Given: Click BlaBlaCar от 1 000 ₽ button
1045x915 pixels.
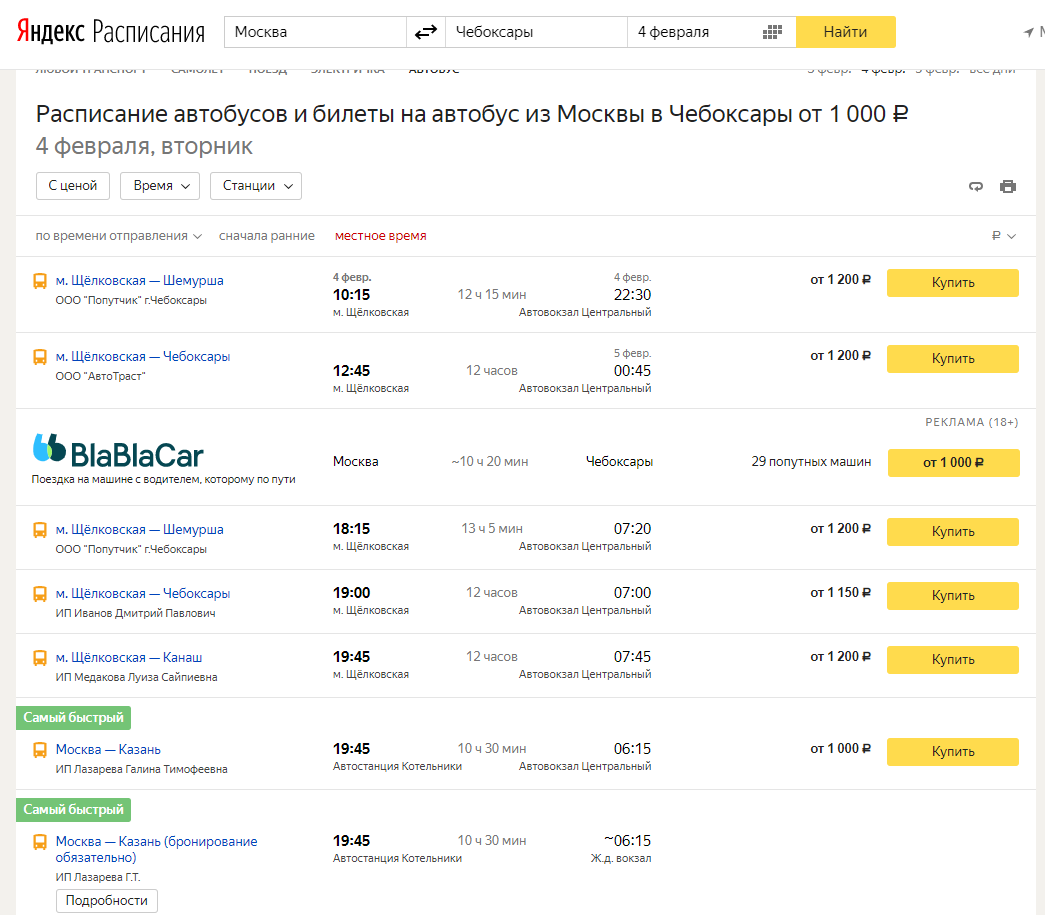Looking at the screenshot, I should pyautogui.click(x=953, y=462).
